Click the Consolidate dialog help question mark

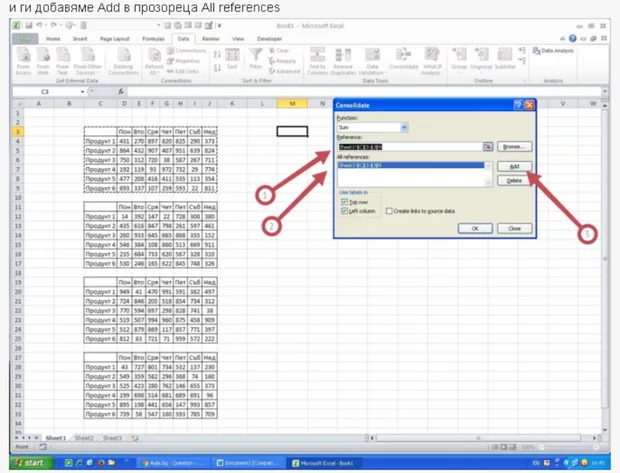[x=518, y=105]
